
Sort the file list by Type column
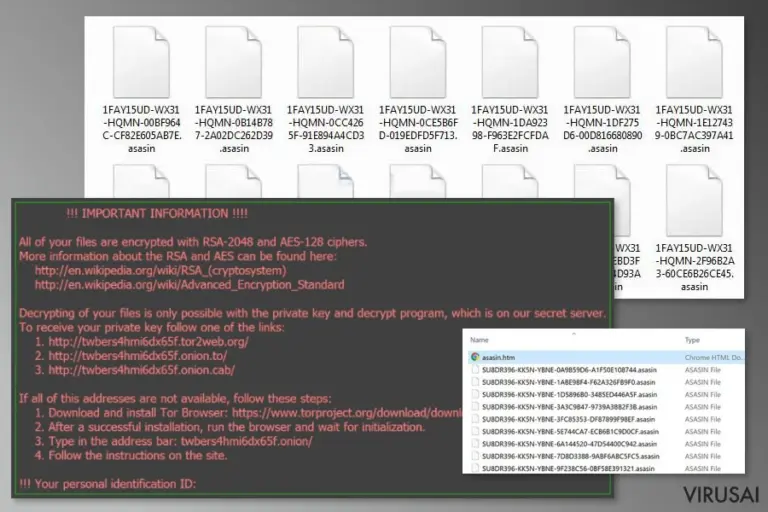point(692,340)
